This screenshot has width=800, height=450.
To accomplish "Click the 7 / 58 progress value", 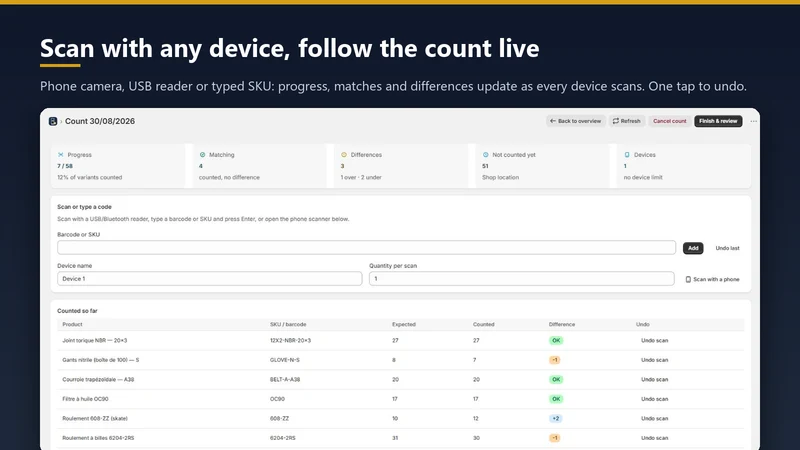I will tap(65, 166).
